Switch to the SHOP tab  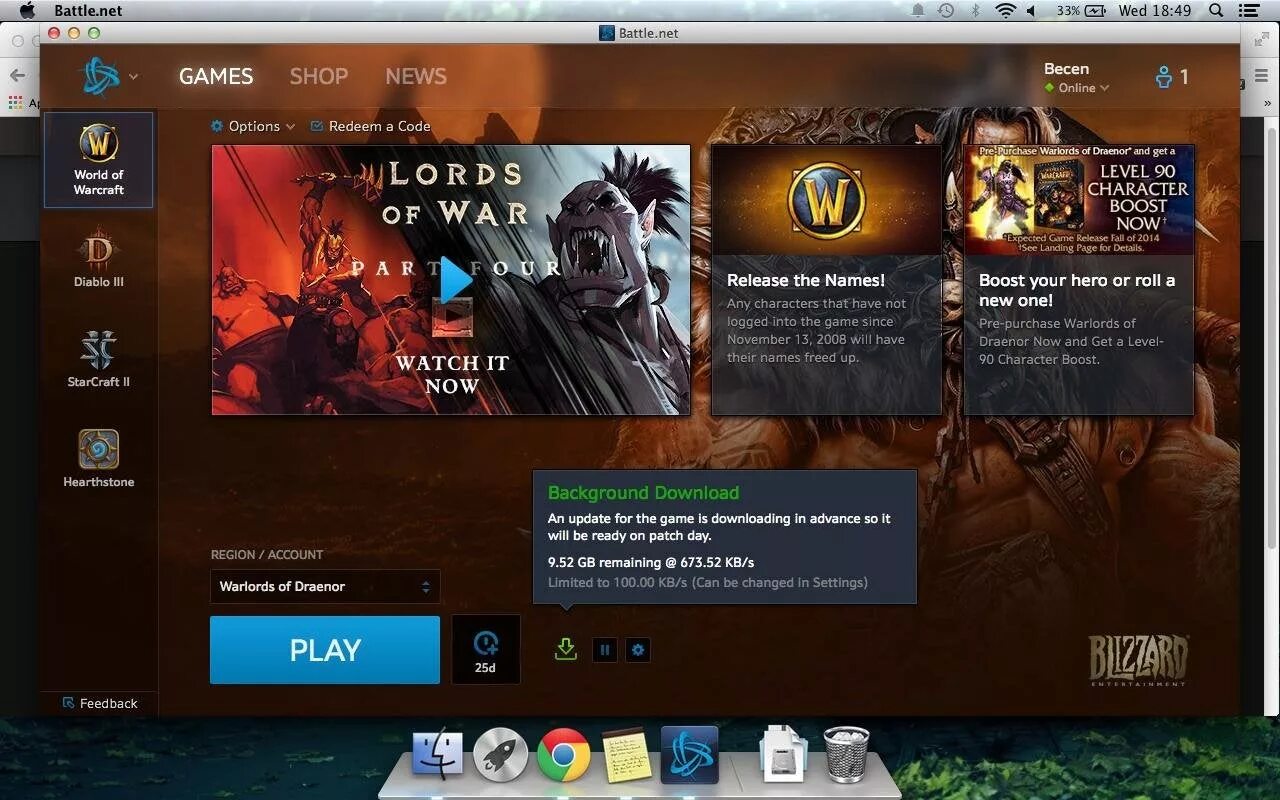(319, 76)
